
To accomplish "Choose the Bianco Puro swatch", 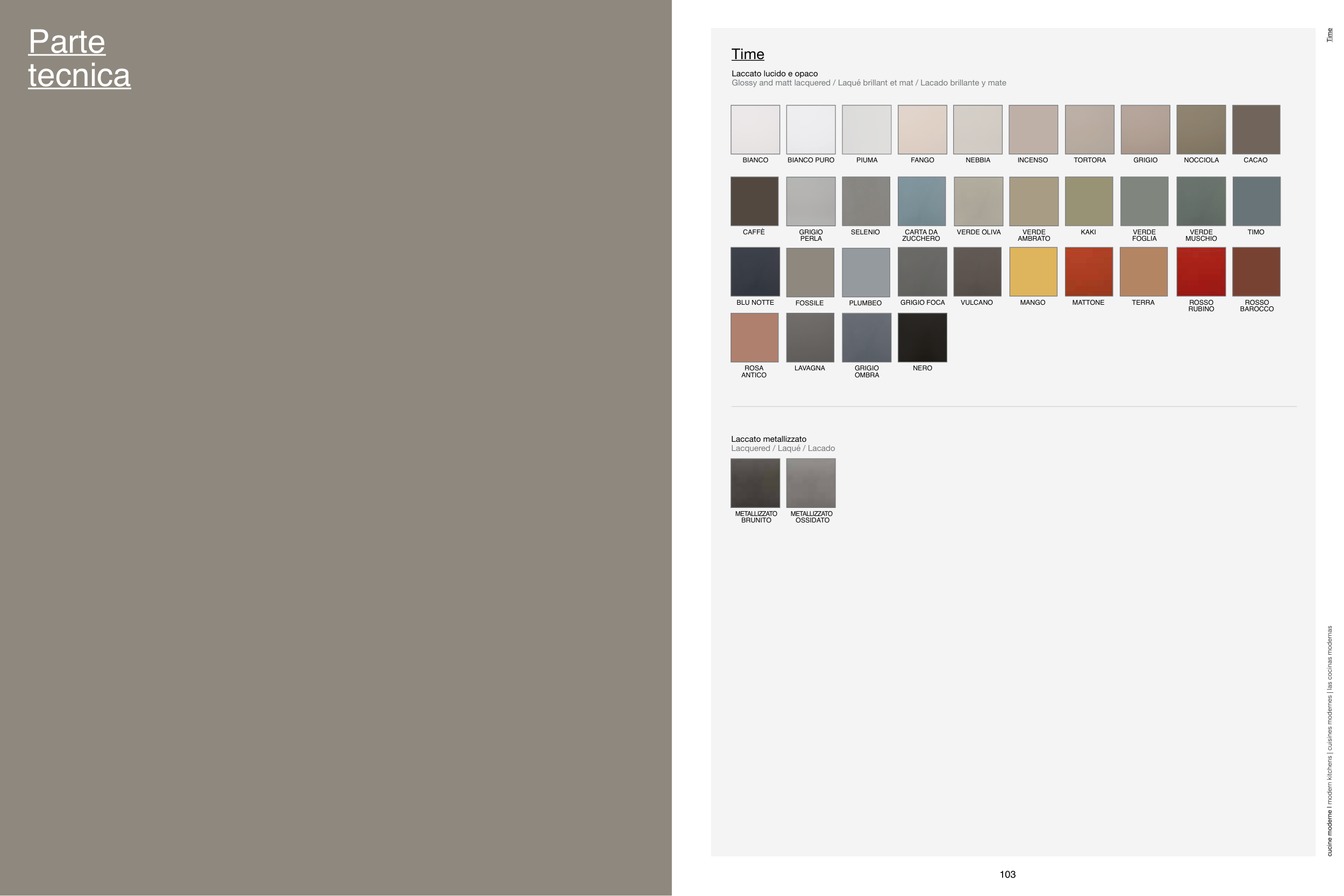I will pos(810,129).
